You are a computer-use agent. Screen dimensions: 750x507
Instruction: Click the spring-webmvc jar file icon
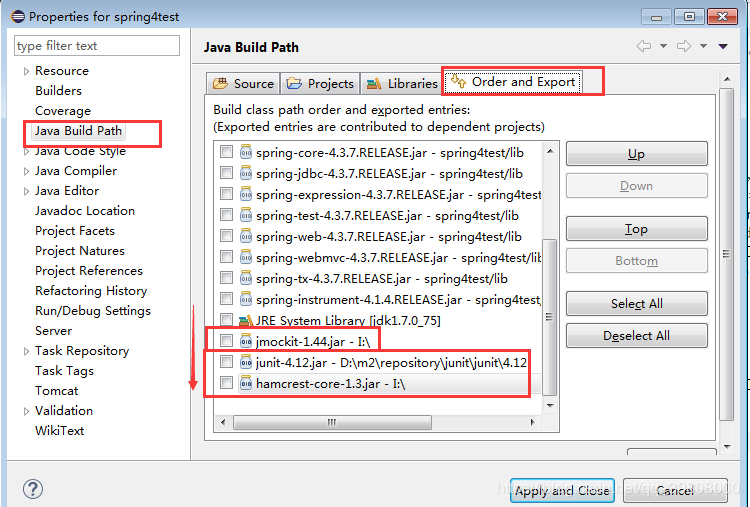tap(245, 258)
